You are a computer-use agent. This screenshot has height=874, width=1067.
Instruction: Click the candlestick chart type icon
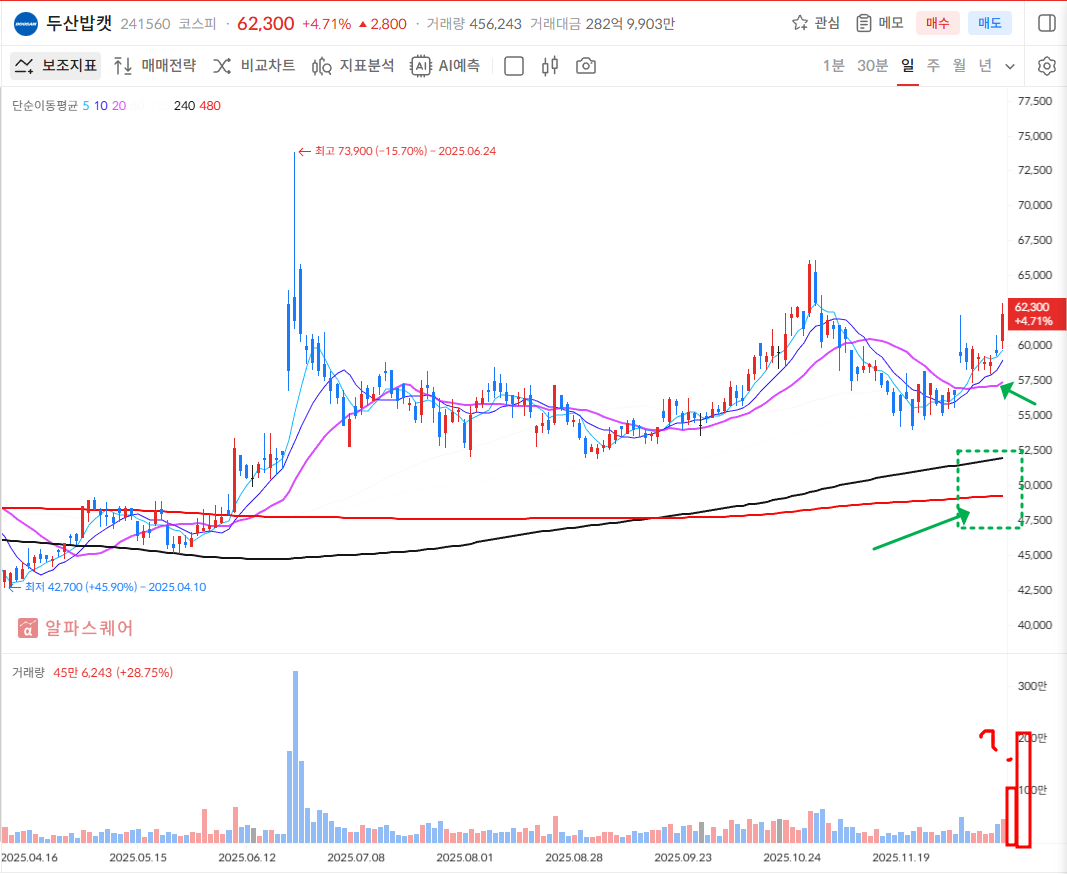click(549, 66)
